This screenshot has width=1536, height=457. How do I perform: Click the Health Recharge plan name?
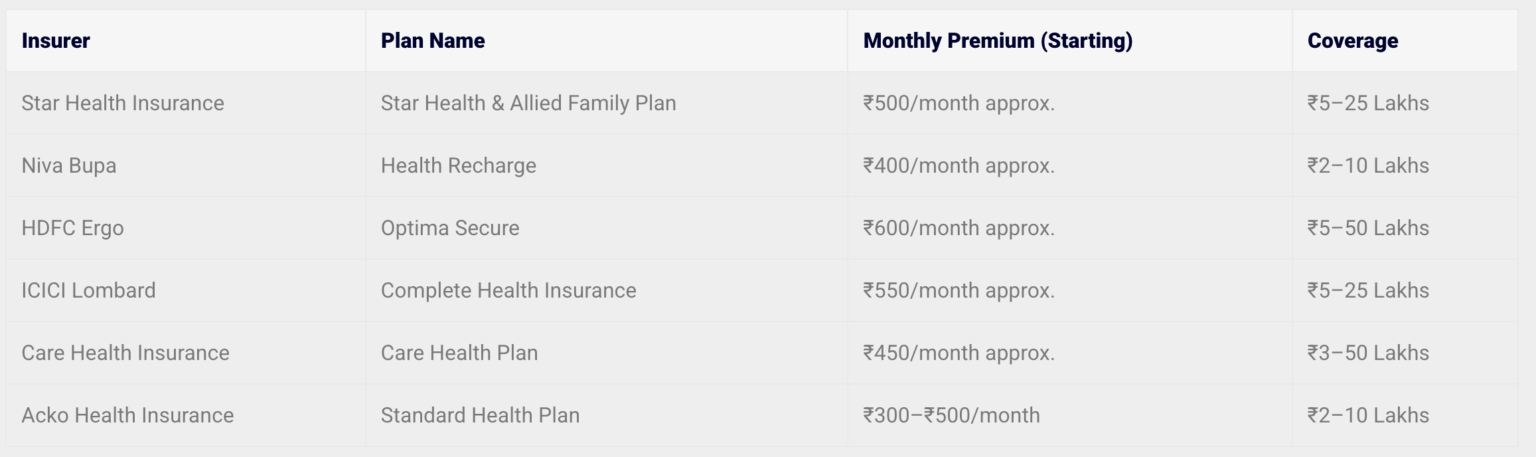pyautogui.click(x=458, y=166)
